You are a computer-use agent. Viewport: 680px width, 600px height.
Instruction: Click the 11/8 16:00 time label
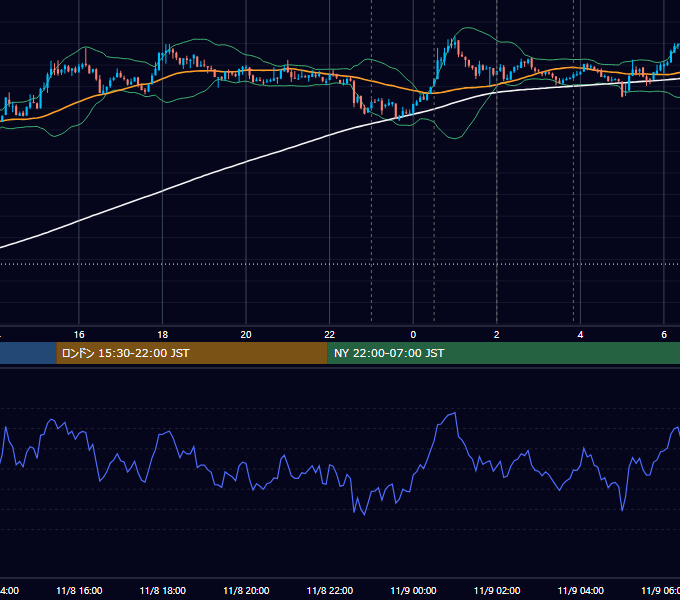pos(79,590)
